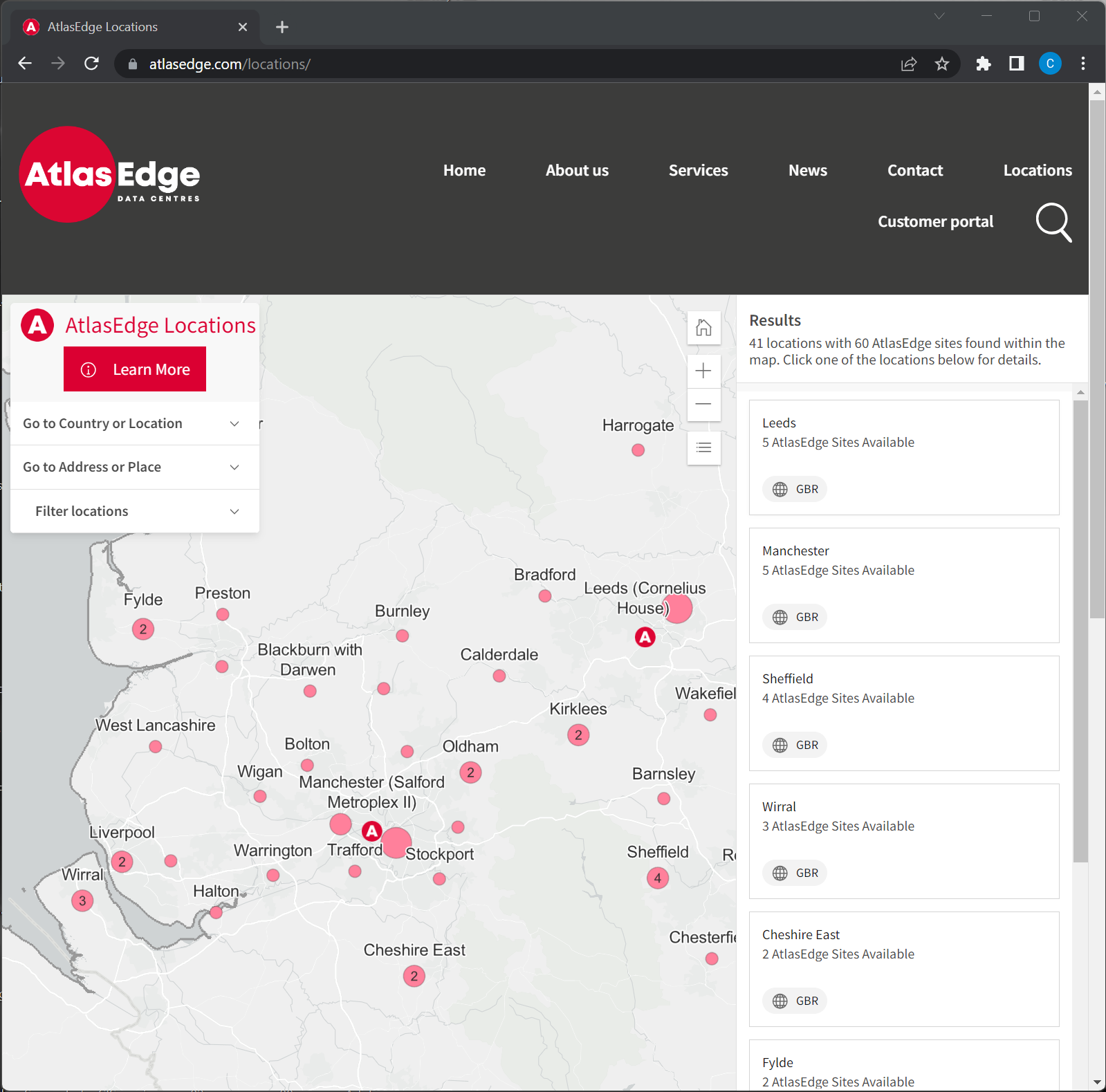Select the Sheffield cluster marker numbered 4
This screenshot has height=1092, width=1106.
(658, 878)
